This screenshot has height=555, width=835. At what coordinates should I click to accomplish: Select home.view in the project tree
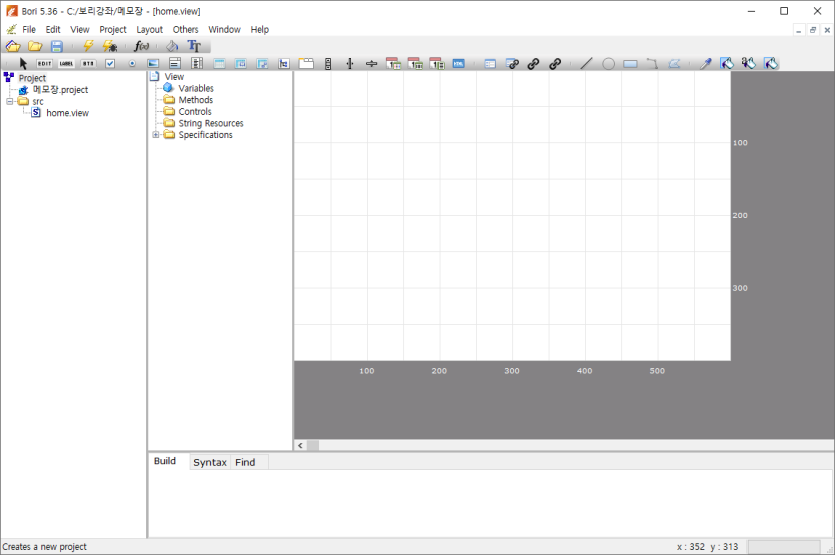tap(67, 113)
